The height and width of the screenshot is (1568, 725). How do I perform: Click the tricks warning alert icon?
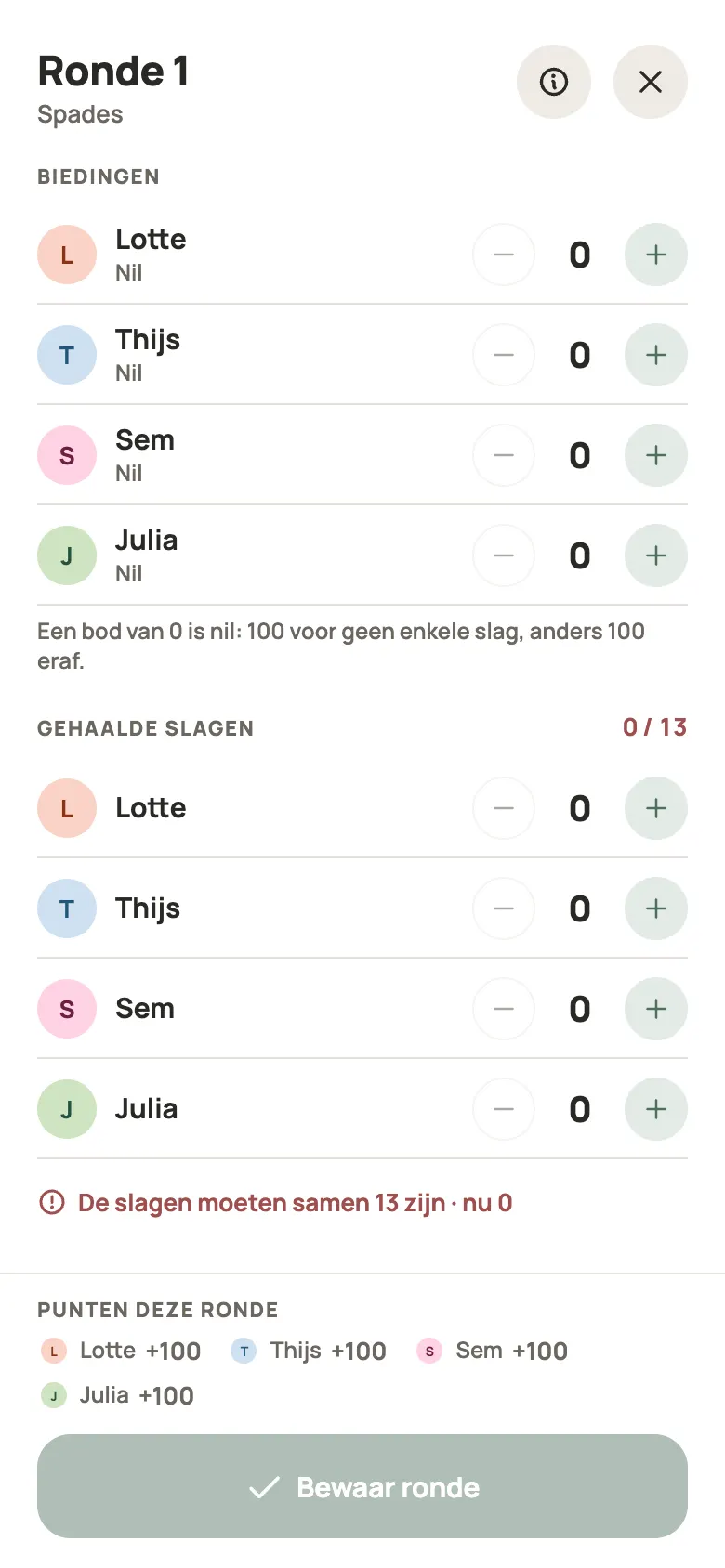(x=52, y=1203)
